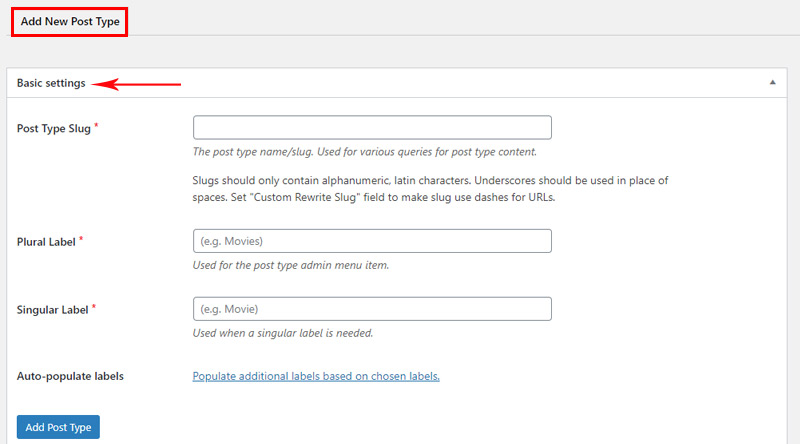Click the 'Used for the post type admin menu' hint
Viewport: 800px width, 444px height.
291,265
